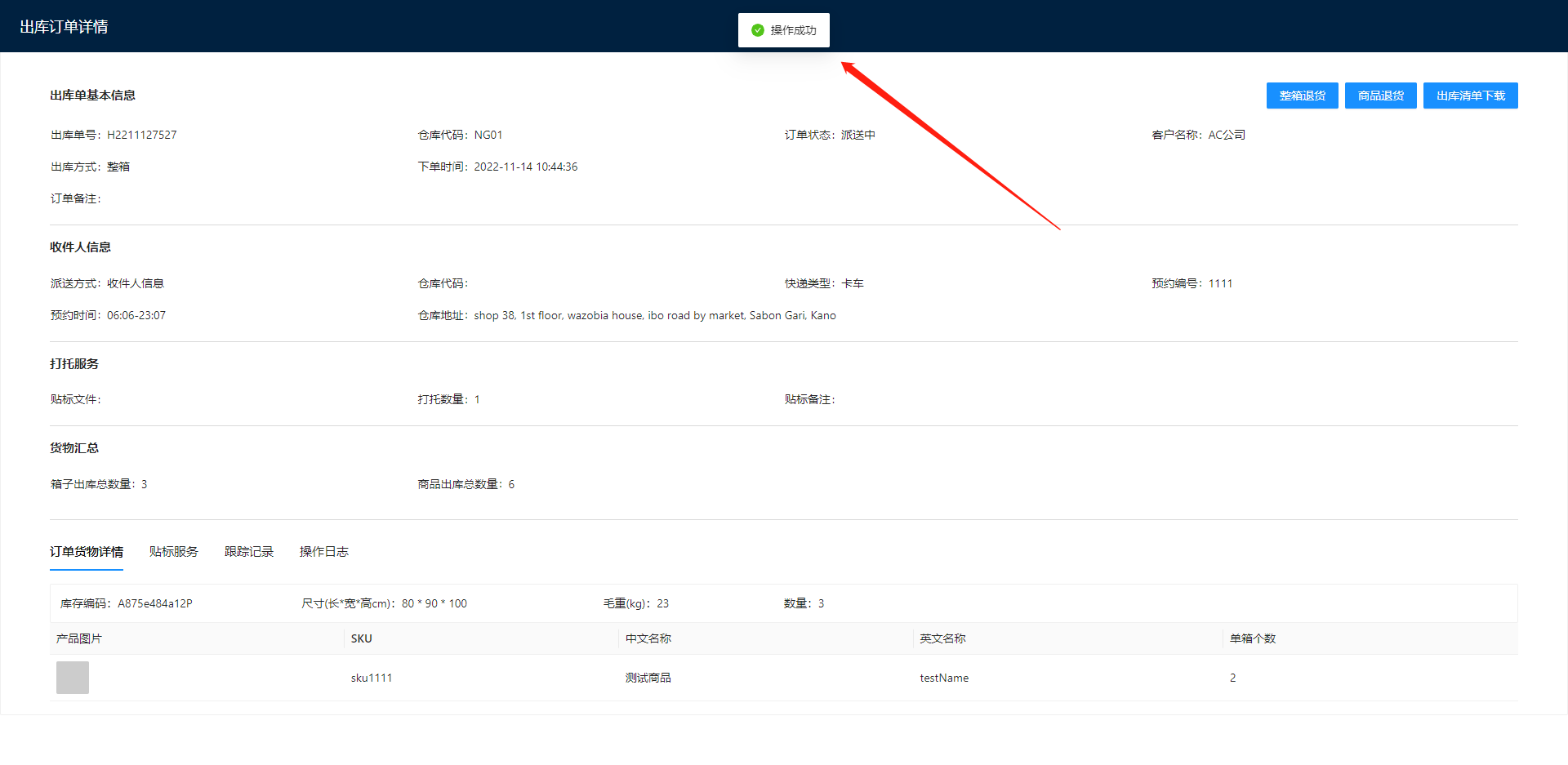This screenshot has width=1568, height=765.
Task: Open the gray product image thumbnail
Action: 73,678
